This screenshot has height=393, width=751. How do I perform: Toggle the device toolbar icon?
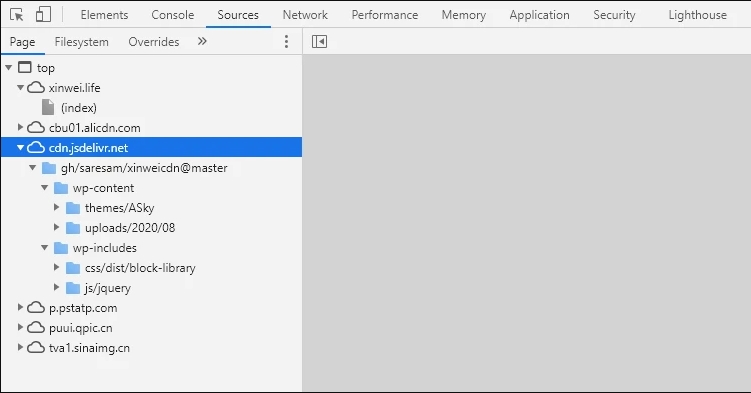(x=43, y=14)
